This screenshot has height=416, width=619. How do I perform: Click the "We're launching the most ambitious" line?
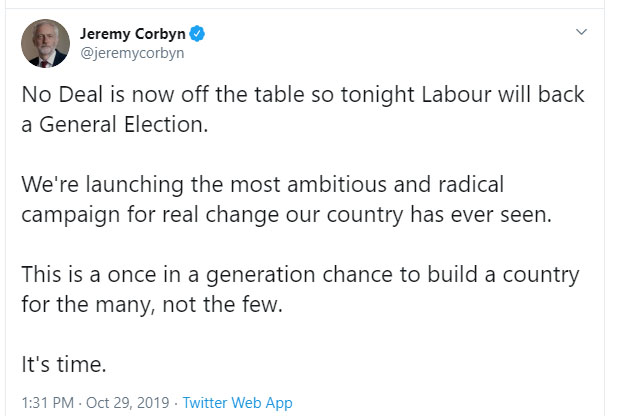pyautogui.click(x=263, y=186)
